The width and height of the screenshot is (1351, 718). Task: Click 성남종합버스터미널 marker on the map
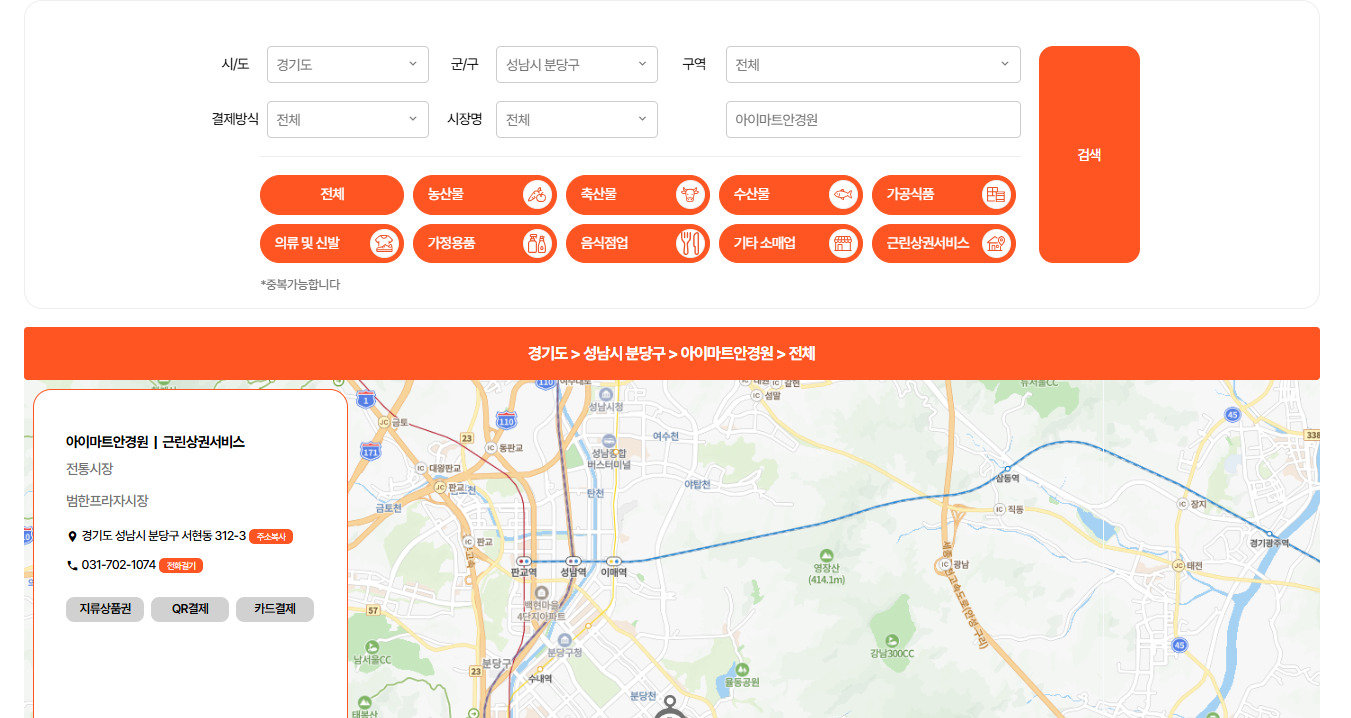click(x=610, y=452)
